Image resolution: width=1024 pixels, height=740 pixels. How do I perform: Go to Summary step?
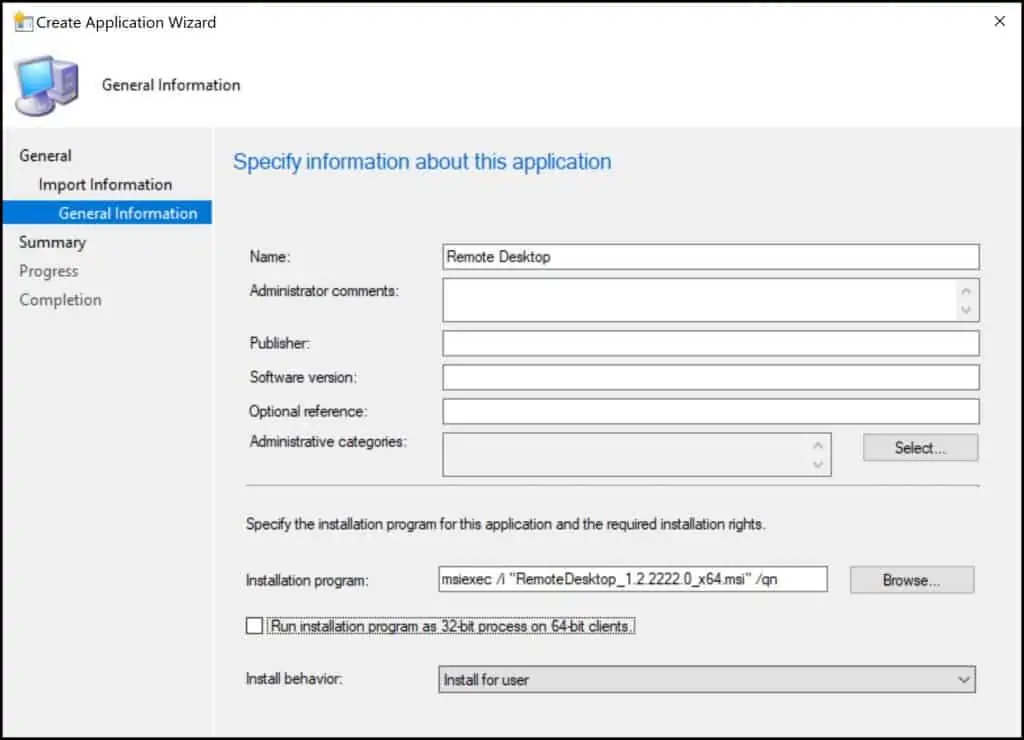click(52, 242)
